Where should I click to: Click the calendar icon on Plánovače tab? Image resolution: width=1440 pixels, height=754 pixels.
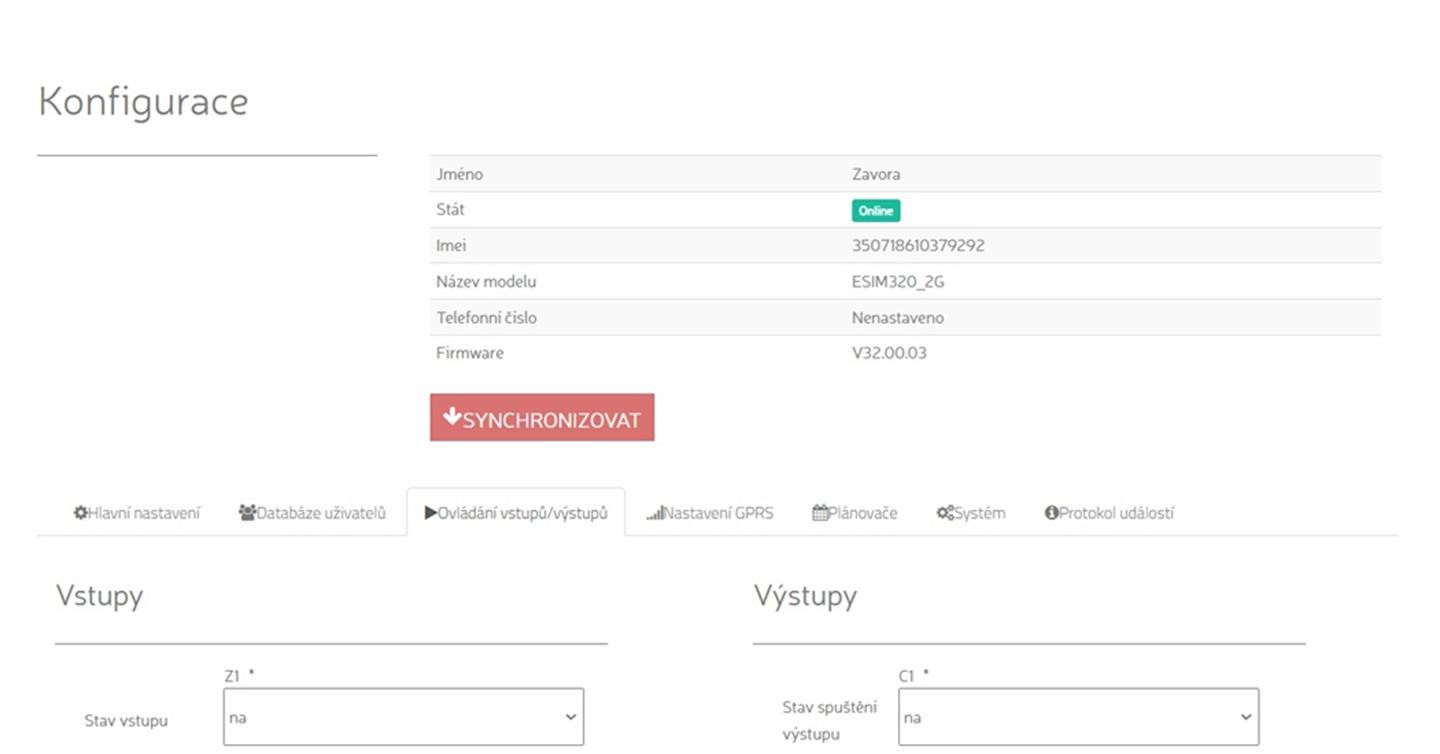click(x=820, y=513)
